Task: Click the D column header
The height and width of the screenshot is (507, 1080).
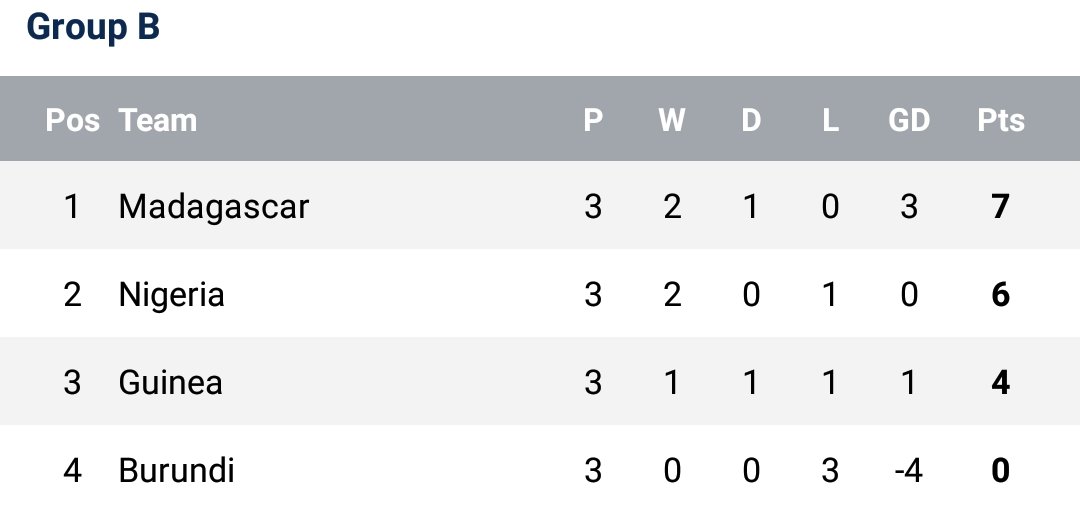Action: pyautogui.click(x=751, y=121)
